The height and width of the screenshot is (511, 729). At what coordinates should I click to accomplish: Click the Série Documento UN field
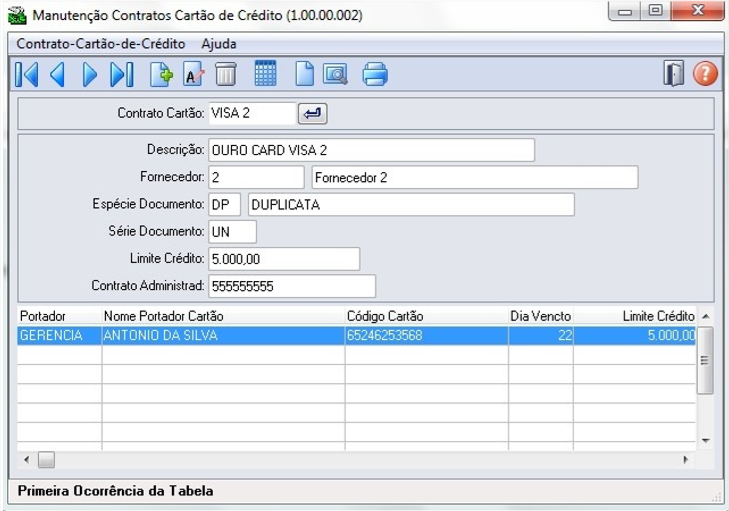[232, 232]
